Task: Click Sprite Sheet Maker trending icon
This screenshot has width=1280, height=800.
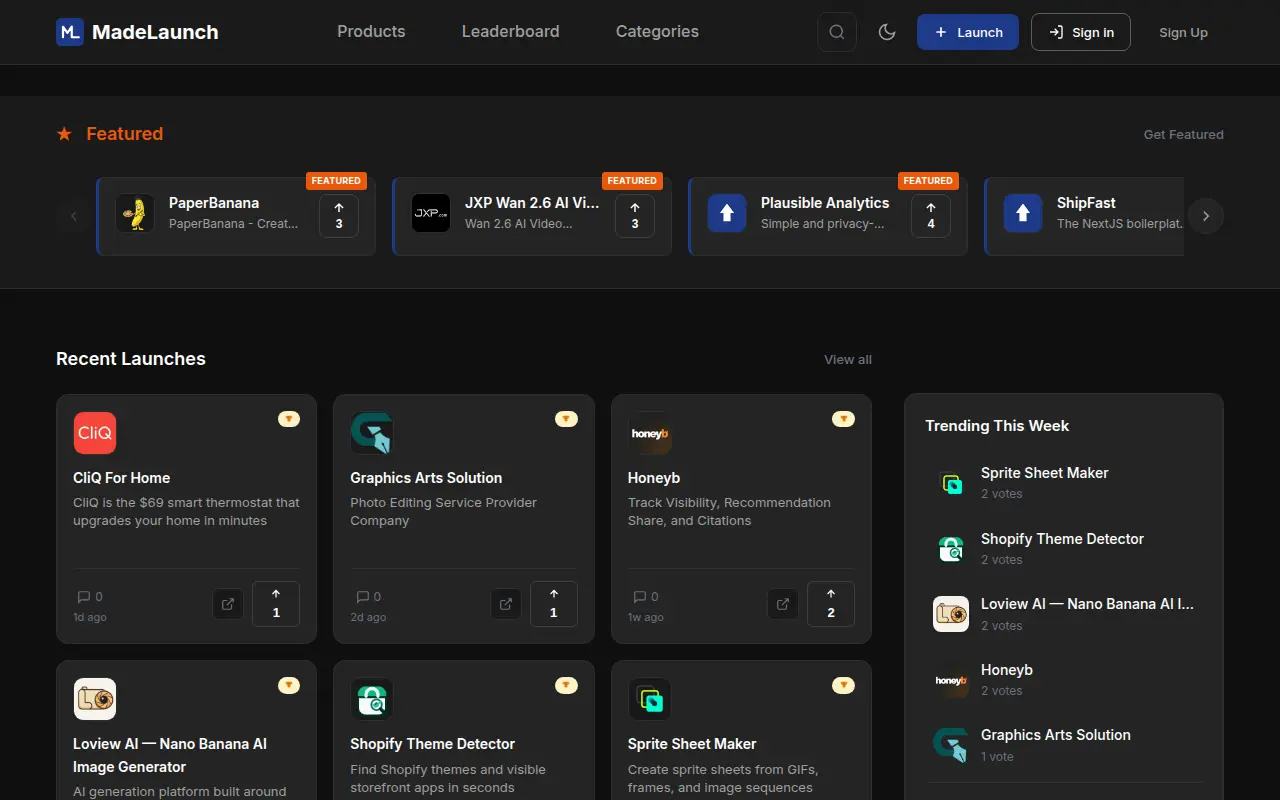Action: click(951, 483)
